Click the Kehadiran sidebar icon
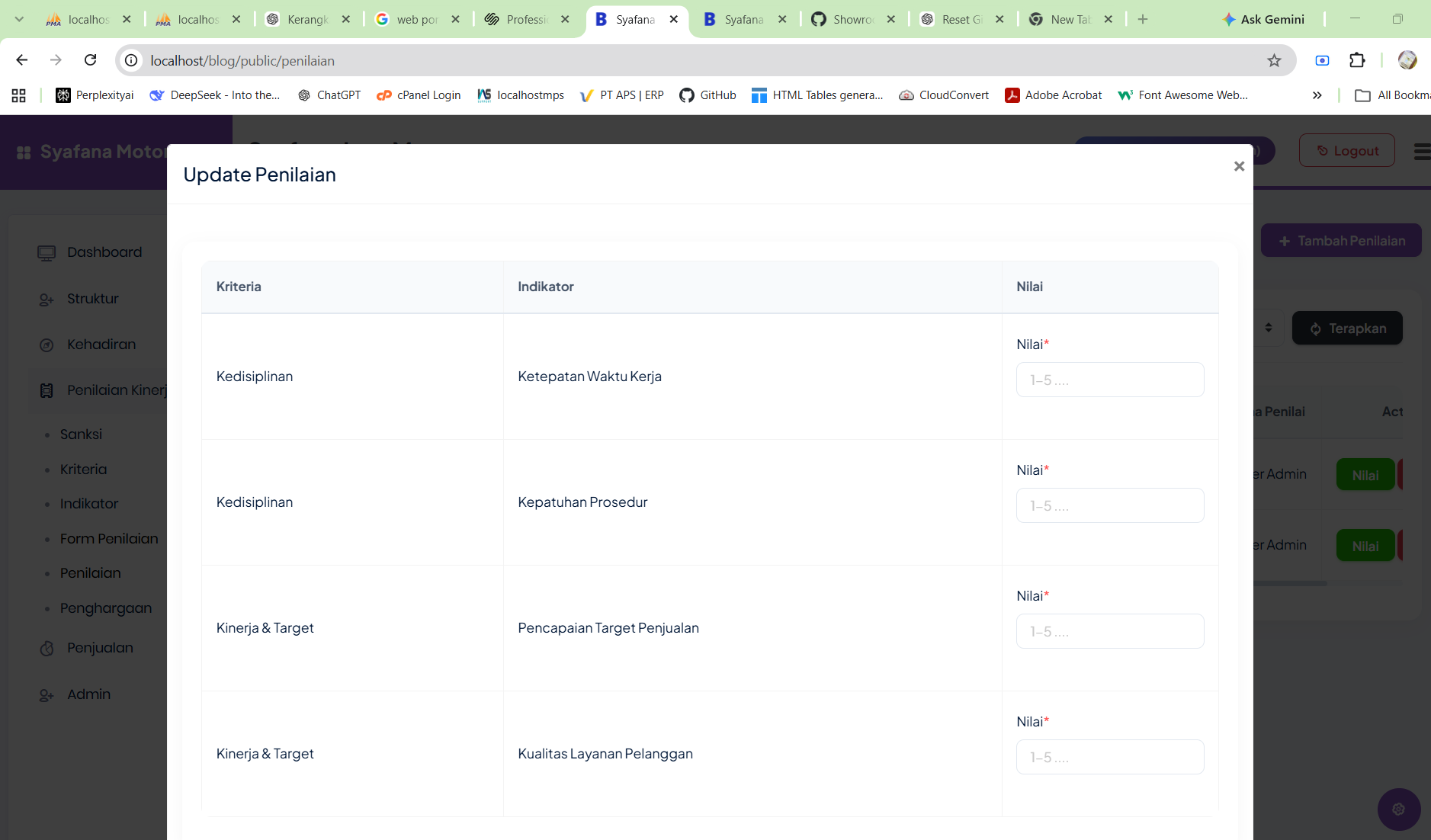The image size is (1431, 840). 47,345
